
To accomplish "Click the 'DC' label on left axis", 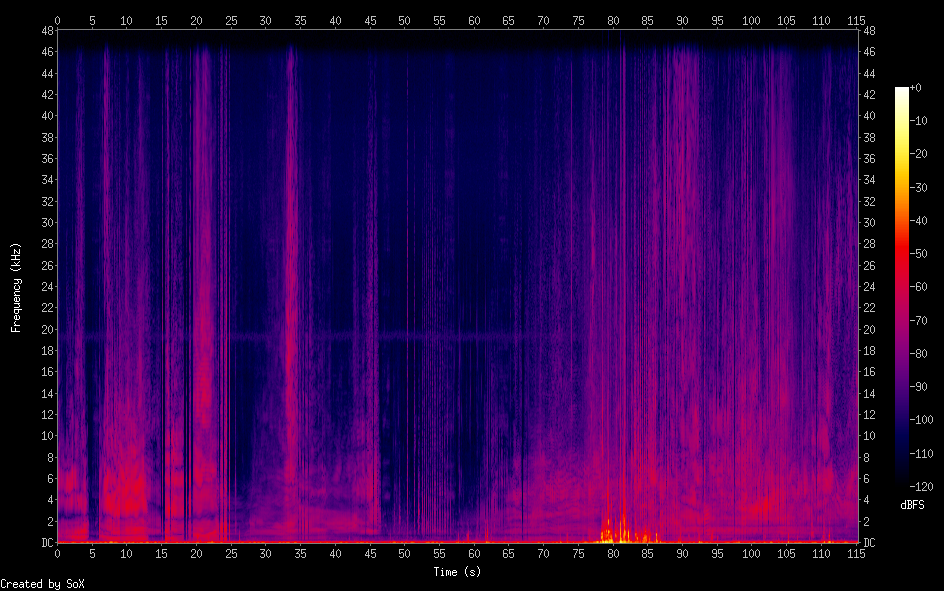I will (x=44, y=543).
